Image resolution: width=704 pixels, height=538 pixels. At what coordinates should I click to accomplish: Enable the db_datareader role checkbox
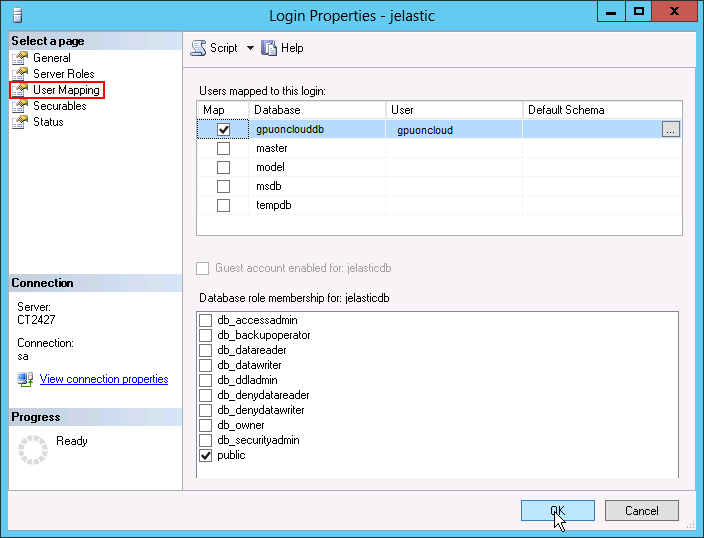[x=206, y=350]
